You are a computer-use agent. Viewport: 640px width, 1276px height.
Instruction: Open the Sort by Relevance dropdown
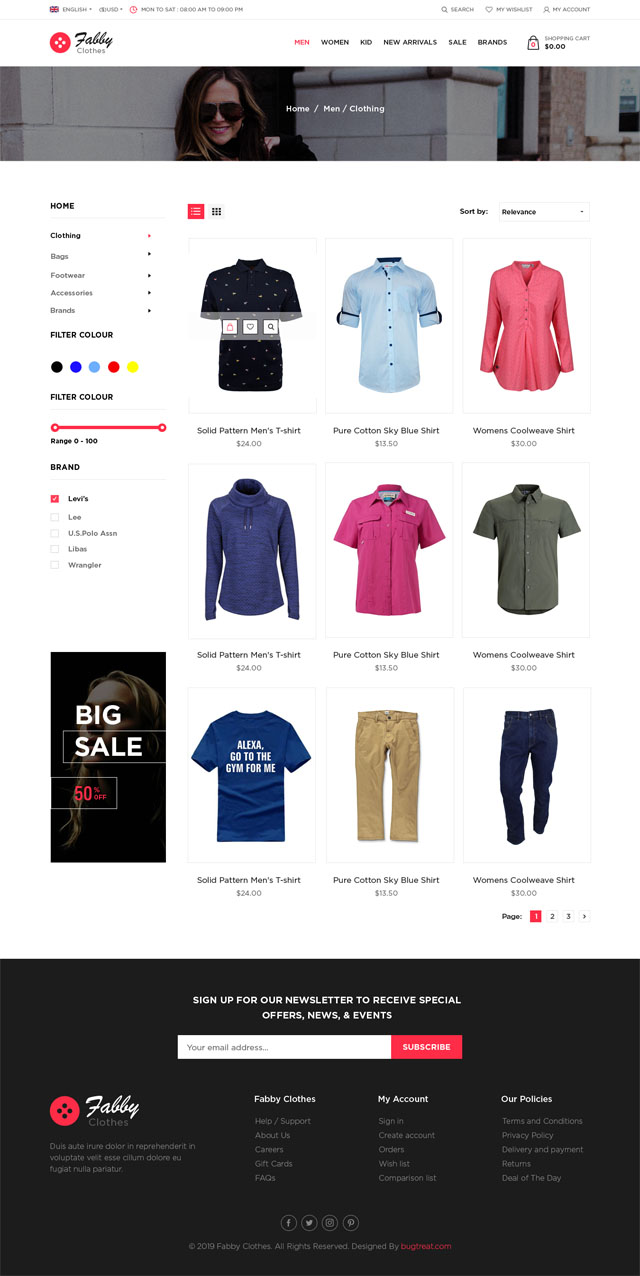544,212
